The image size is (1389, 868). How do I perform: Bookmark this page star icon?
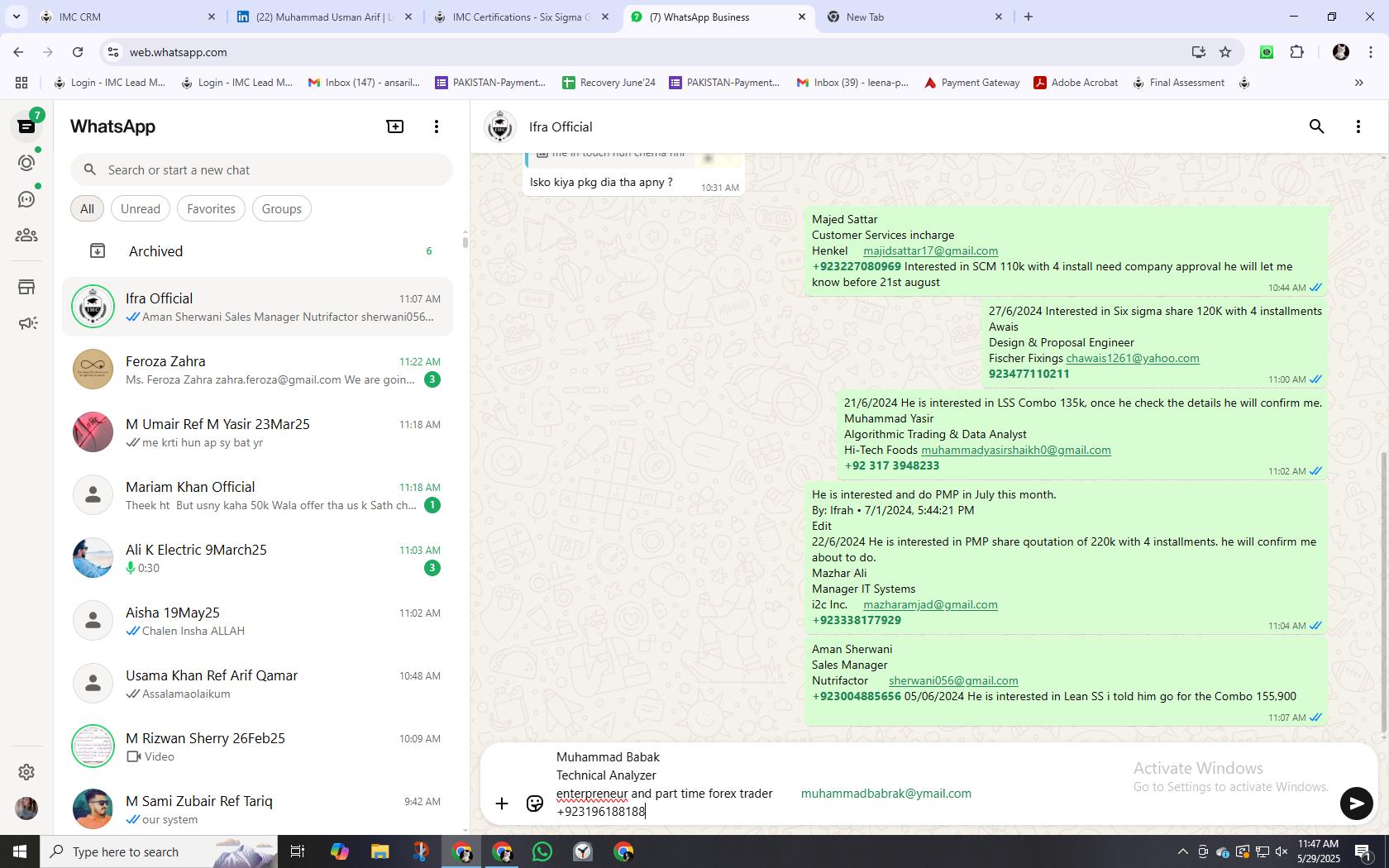tap(1225, 52)
